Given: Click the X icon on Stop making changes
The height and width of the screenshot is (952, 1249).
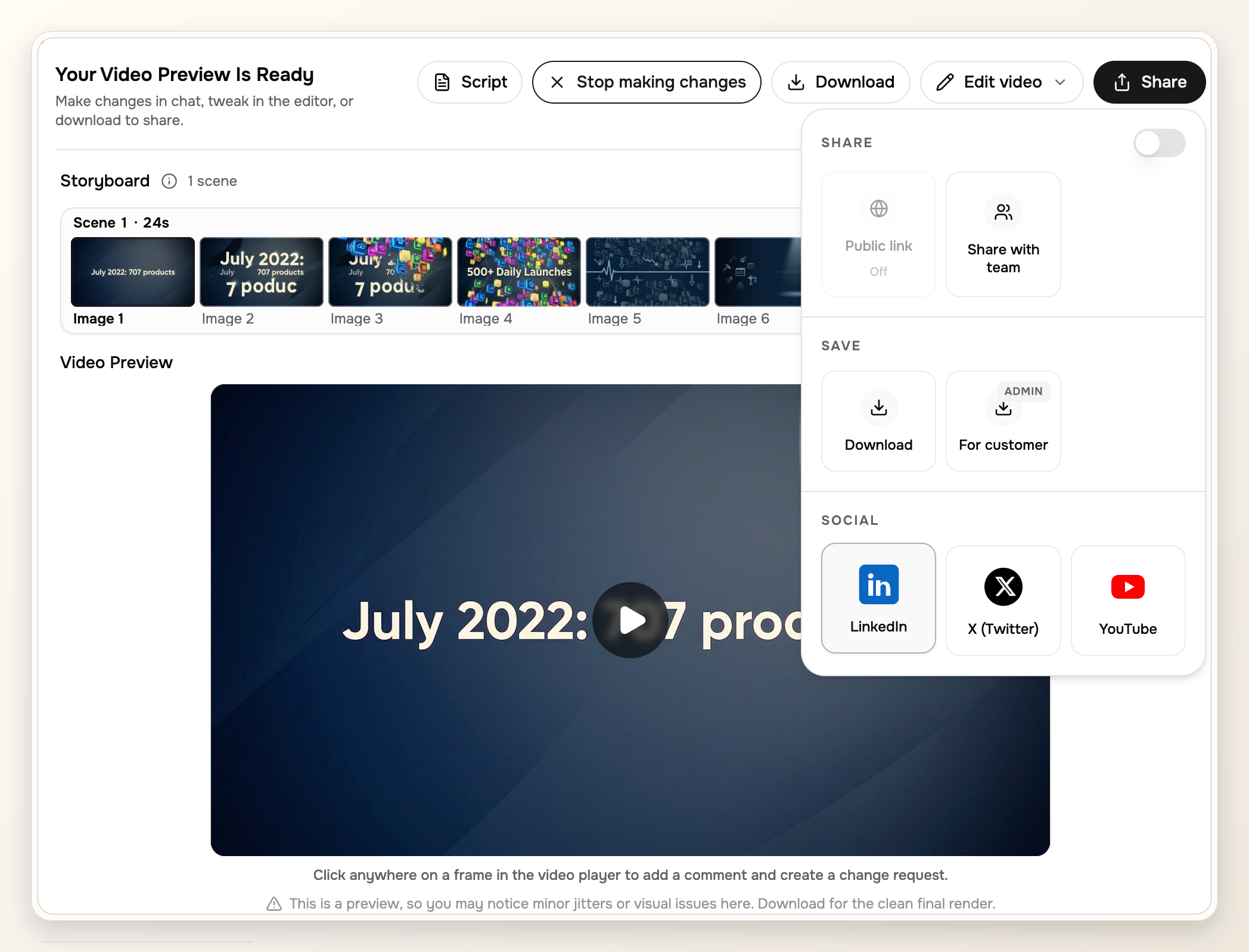Looking at the screenshot, I should pos(557,82).
